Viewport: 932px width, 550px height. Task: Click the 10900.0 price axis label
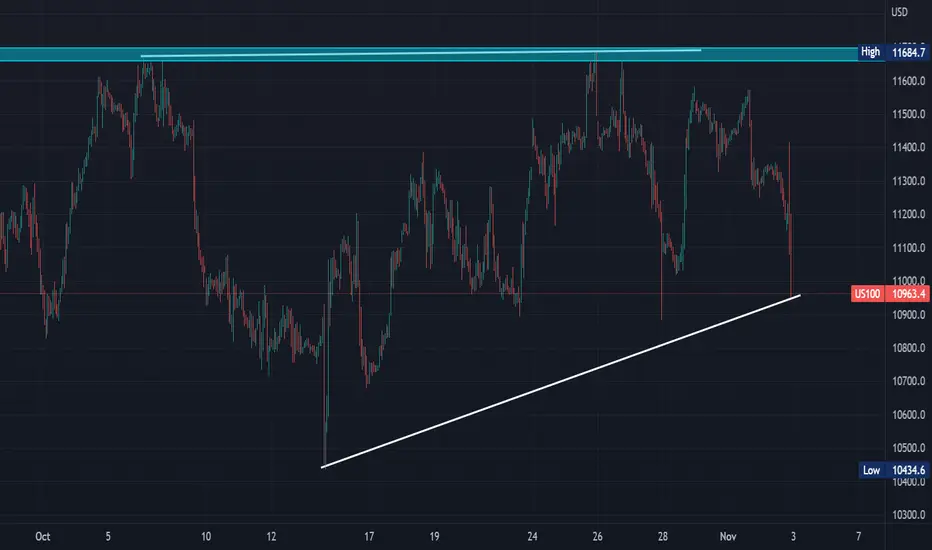pos(909,315)
